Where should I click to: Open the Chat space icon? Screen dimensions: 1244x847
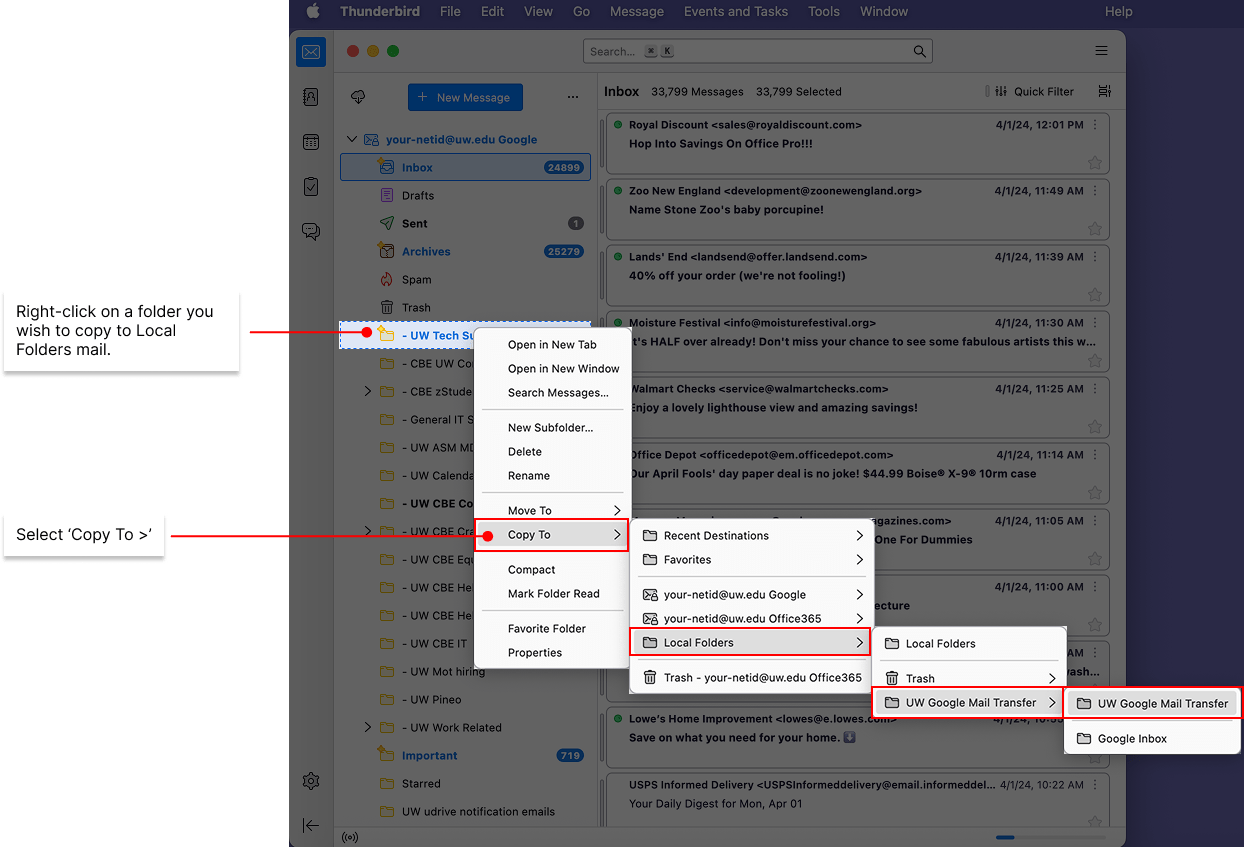tap(311, 232)
